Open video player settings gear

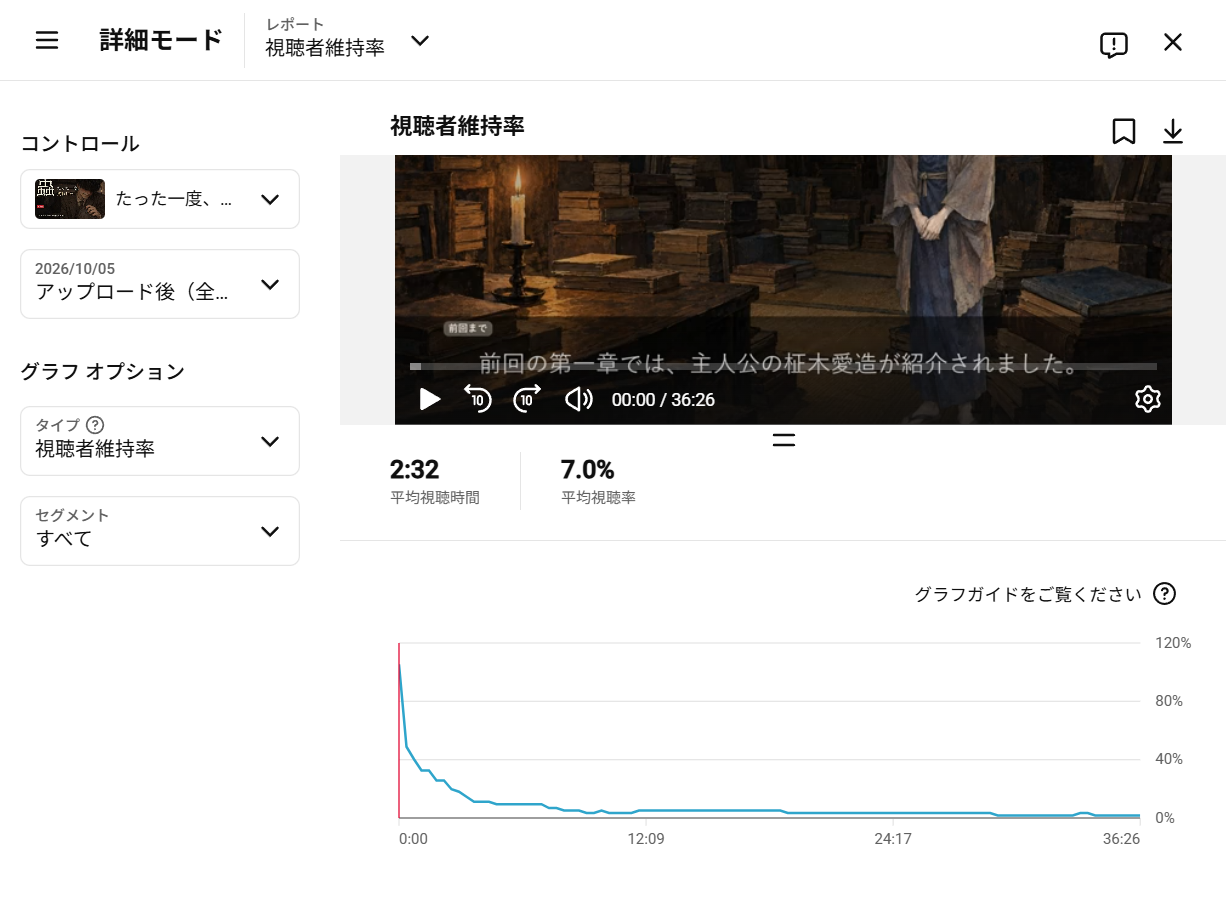(x=1147, y=399)
